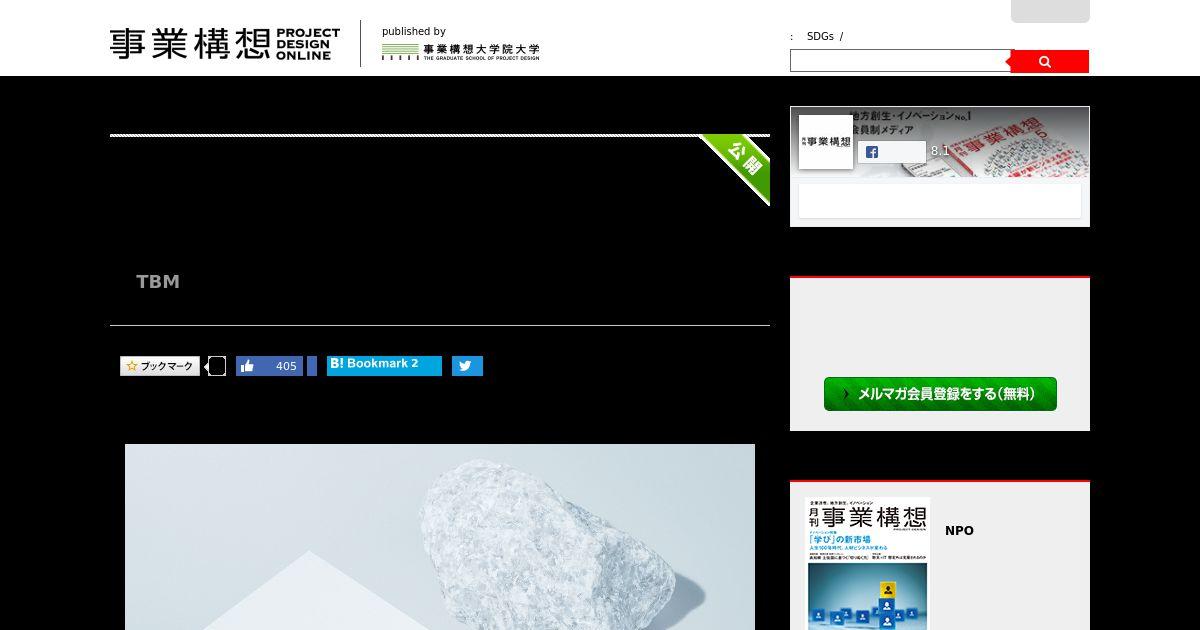Open the SDGs link in the header
The image size is (1200, 630).
coord(820,36)
